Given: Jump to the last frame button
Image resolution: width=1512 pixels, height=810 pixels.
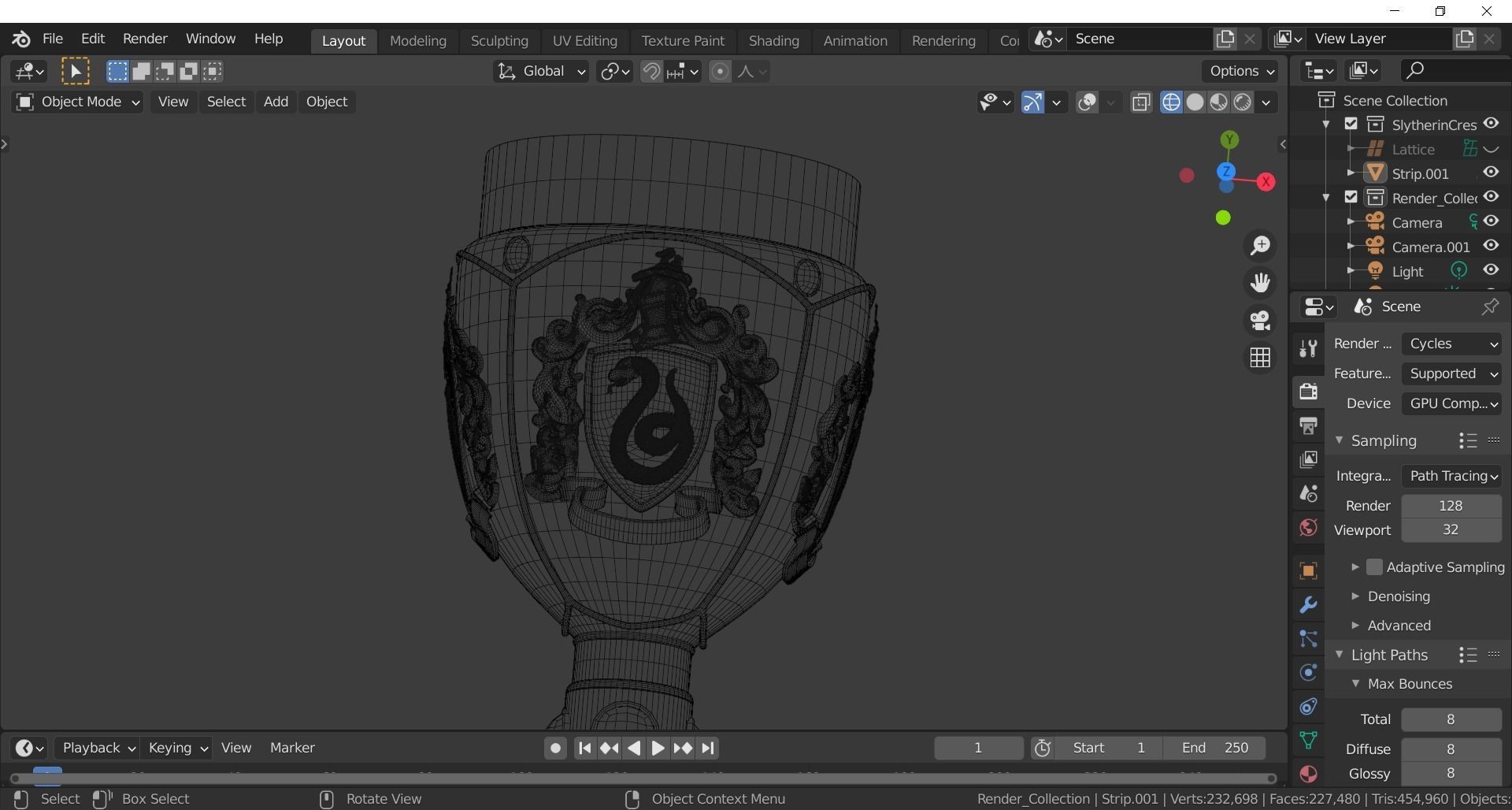Looking at the screenshot, I should click(x=708, y=749).
